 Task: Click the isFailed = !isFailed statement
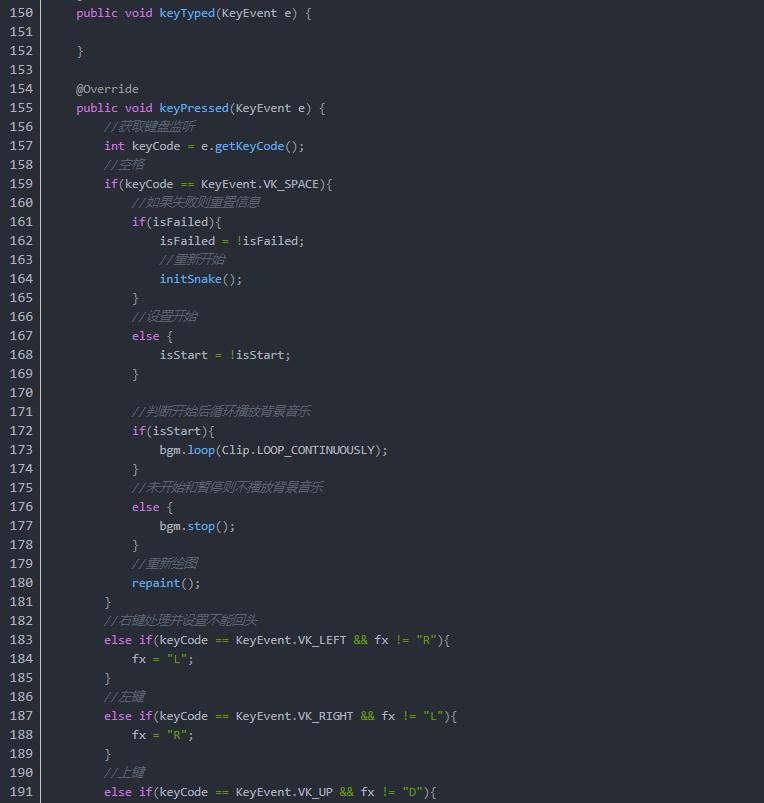(x=231, y=241)
